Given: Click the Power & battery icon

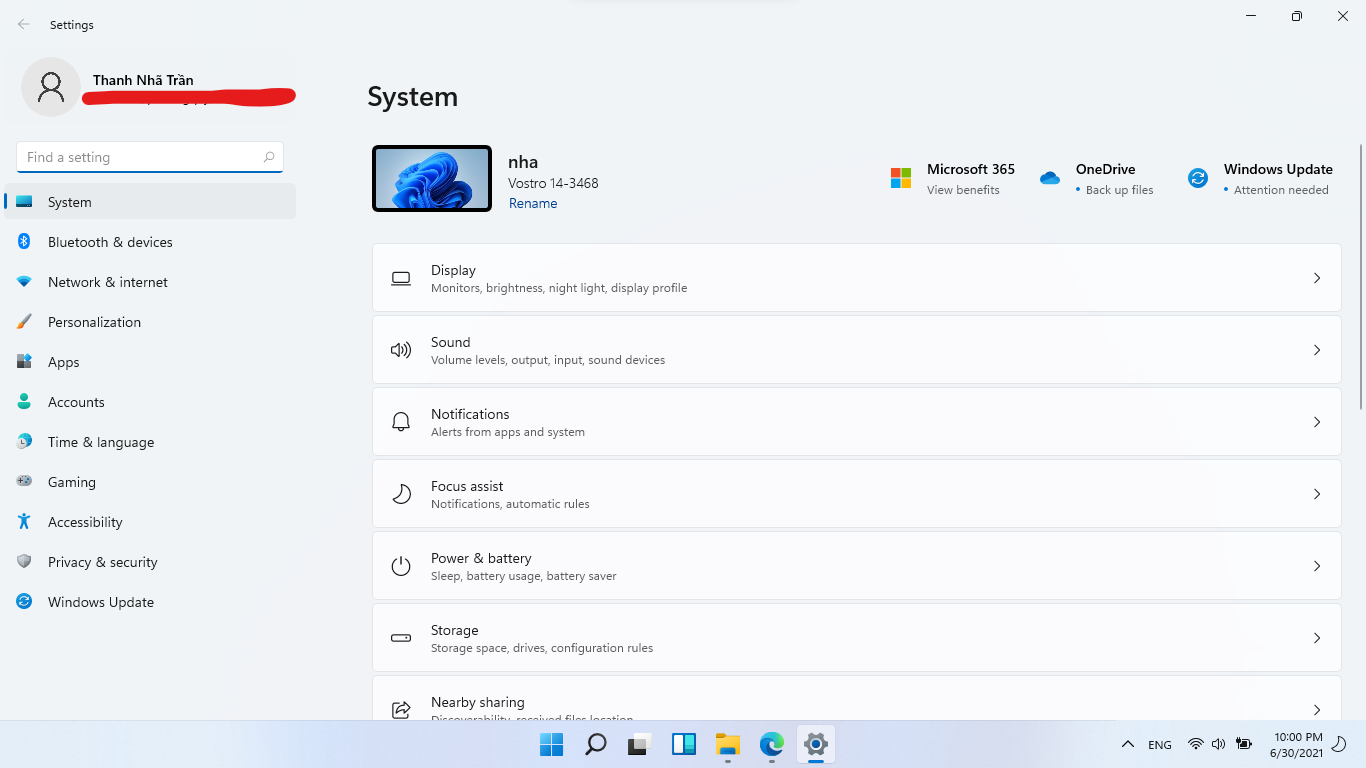Looking at the screenshot, I should (401, 566).
